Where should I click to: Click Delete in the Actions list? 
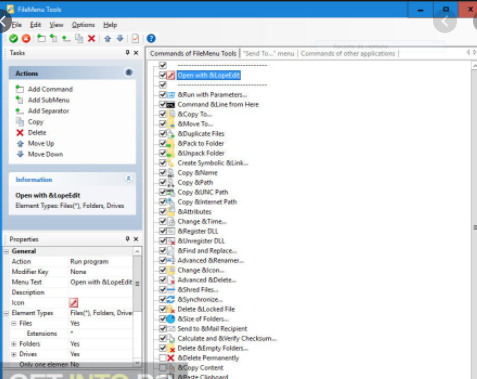tap(37, 133)
